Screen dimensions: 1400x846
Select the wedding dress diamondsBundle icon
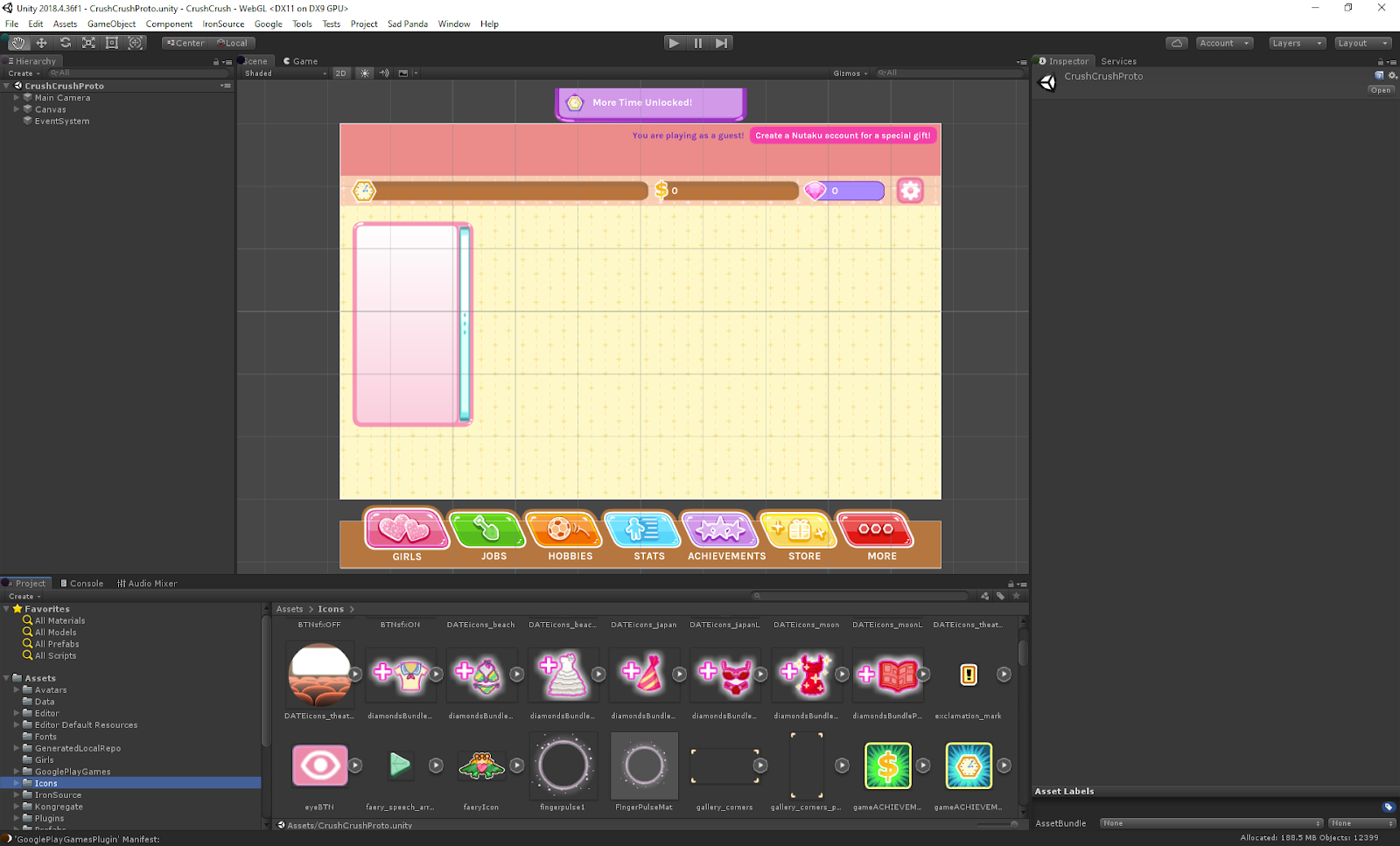pos(563,675)
